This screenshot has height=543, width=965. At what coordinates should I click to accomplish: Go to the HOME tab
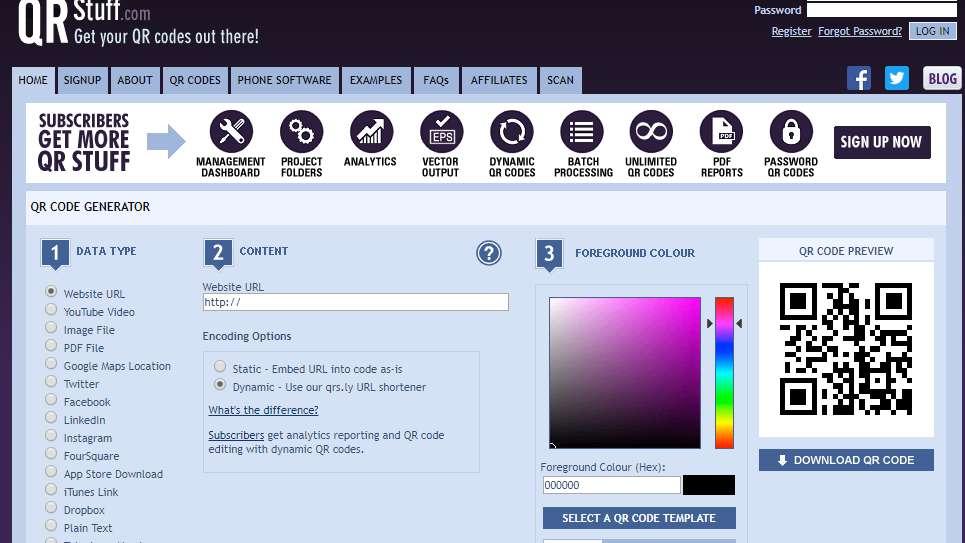pyautogui.click(x=33, y=80)
